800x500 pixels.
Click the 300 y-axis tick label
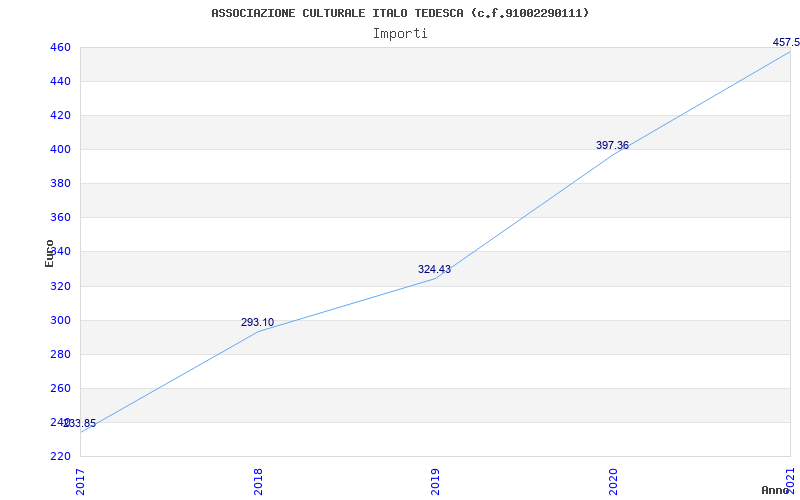coord(60,320)
